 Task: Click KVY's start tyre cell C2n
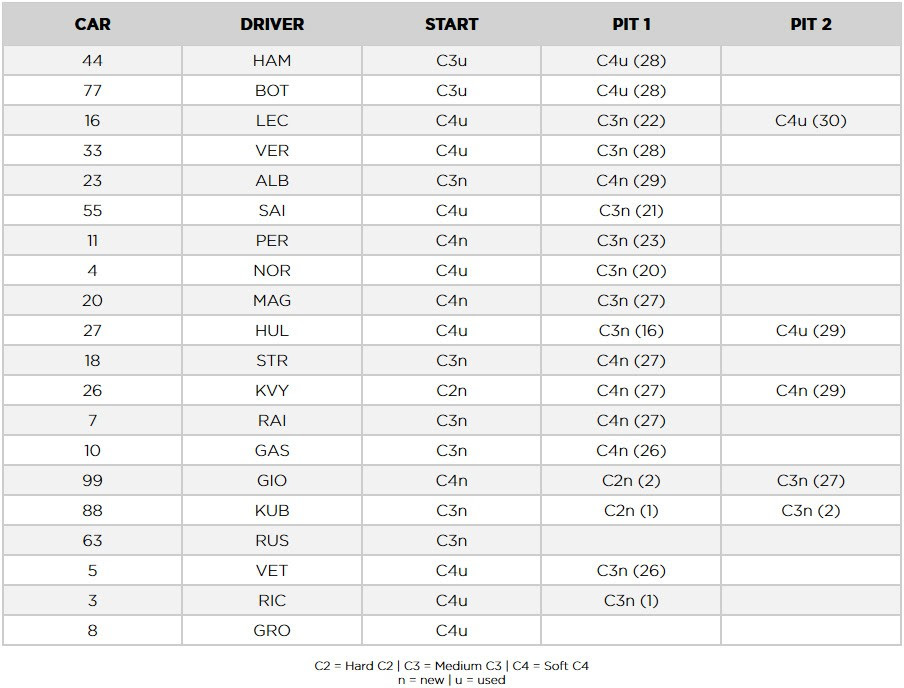tap(451, 390)
